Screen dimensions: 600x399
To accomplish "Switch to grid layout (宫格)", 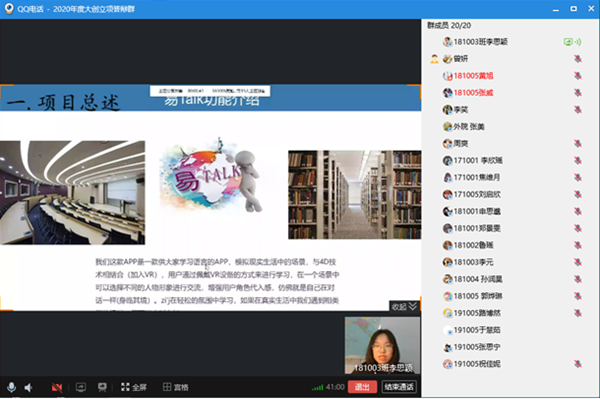I will (x=176, y=387).
